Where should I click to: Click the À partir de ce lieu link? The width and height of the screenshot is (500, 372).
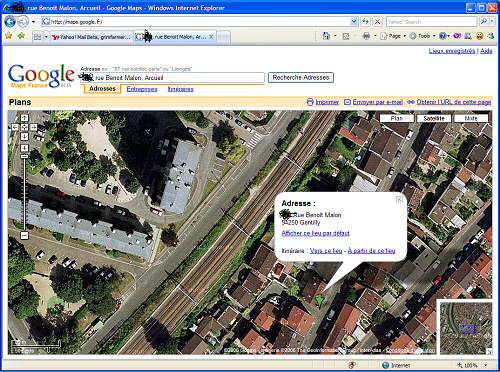(x=371, y=251)
